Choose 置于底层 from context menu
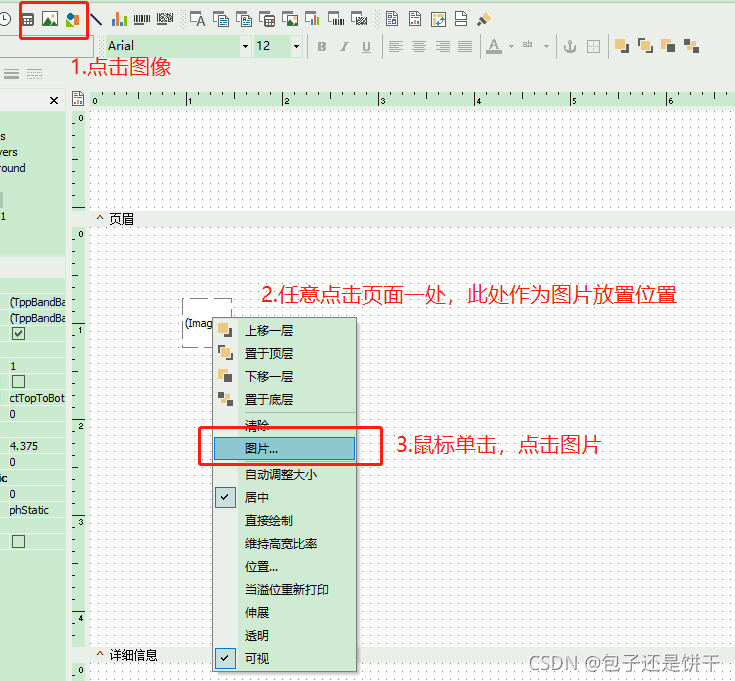 (x=285, y=399)
